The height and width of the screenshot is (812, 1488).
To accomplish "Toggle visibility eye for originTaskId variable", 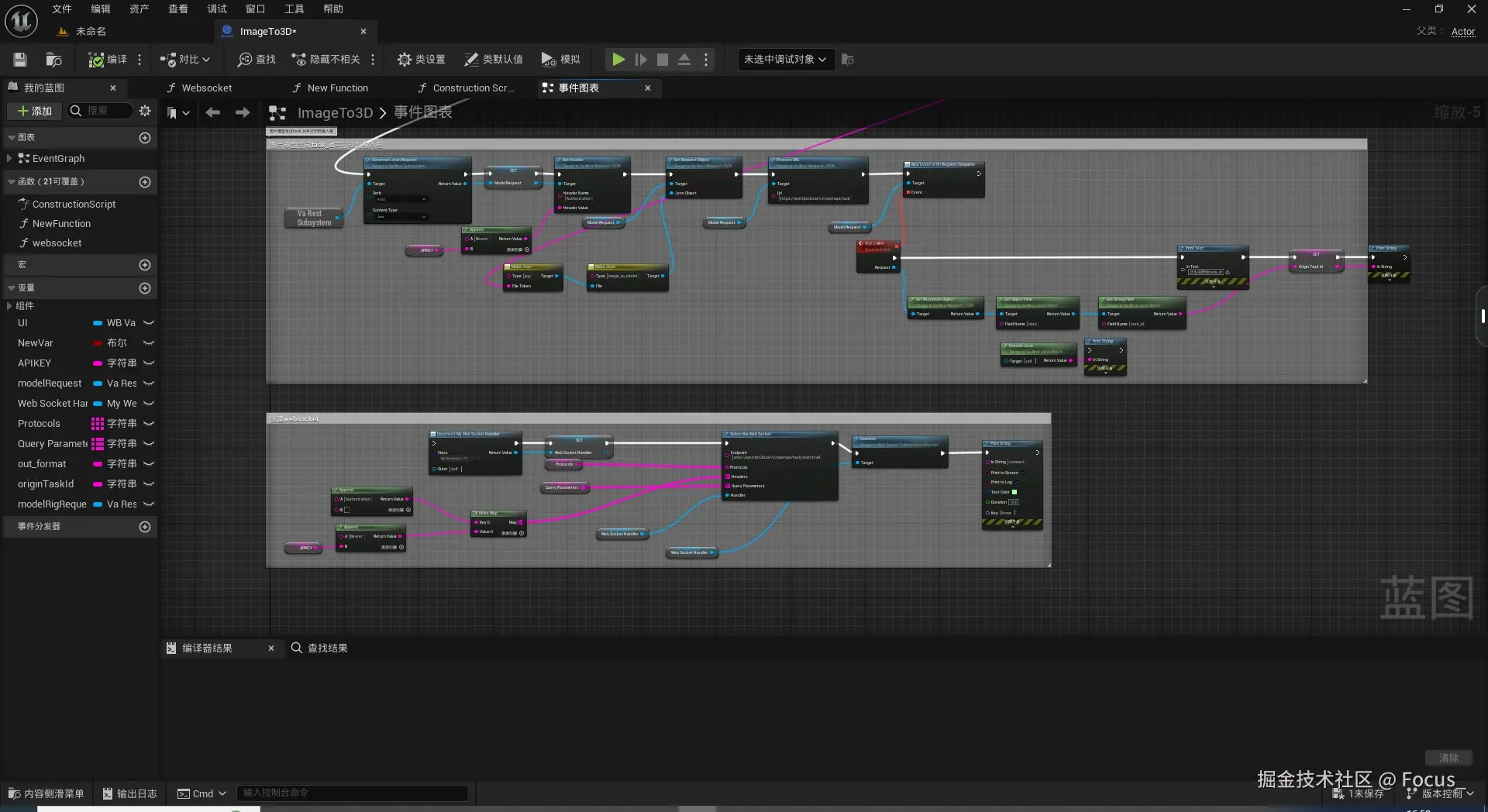I will [x=149, y=484].
